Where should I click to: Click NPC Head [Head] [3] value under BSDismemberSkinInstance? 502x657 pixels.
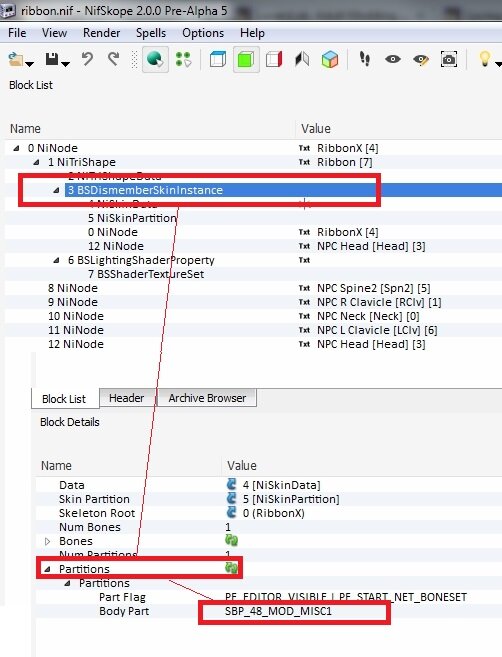point(371,246)
